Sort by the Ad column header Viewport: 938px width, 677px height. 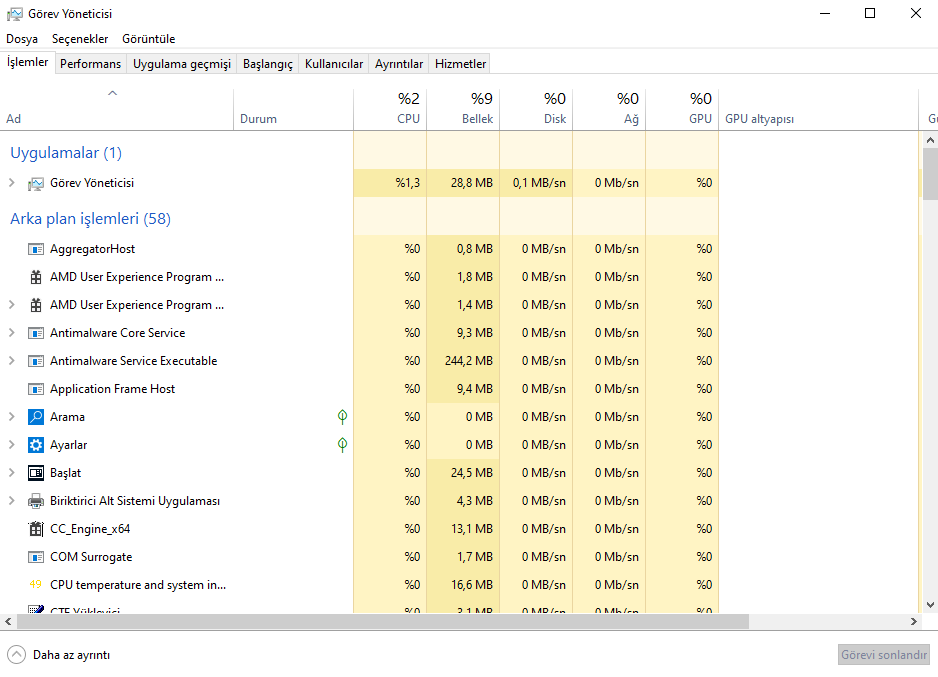tap(117, 109)
